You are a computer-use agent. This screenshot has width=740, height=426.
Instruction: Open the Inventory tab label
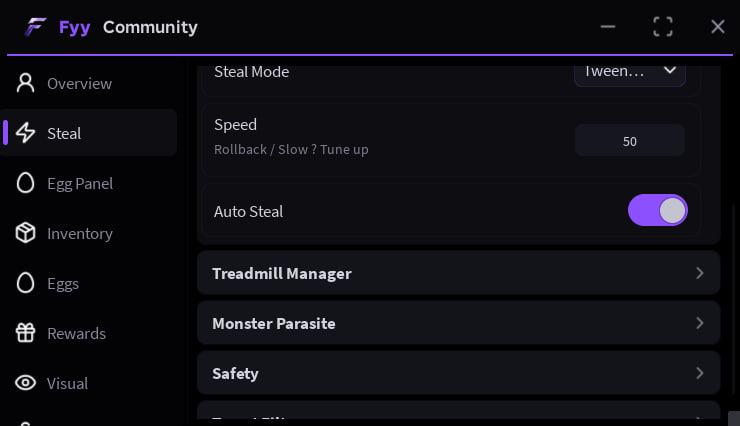point(80,234)
